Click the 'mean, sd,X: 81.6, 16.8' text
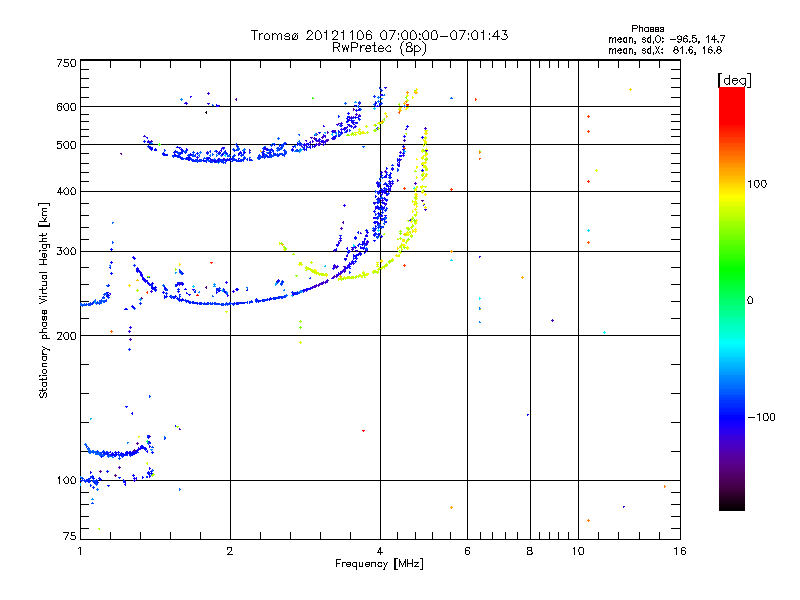Screen dimensions: 800x600 coord(665,50)
